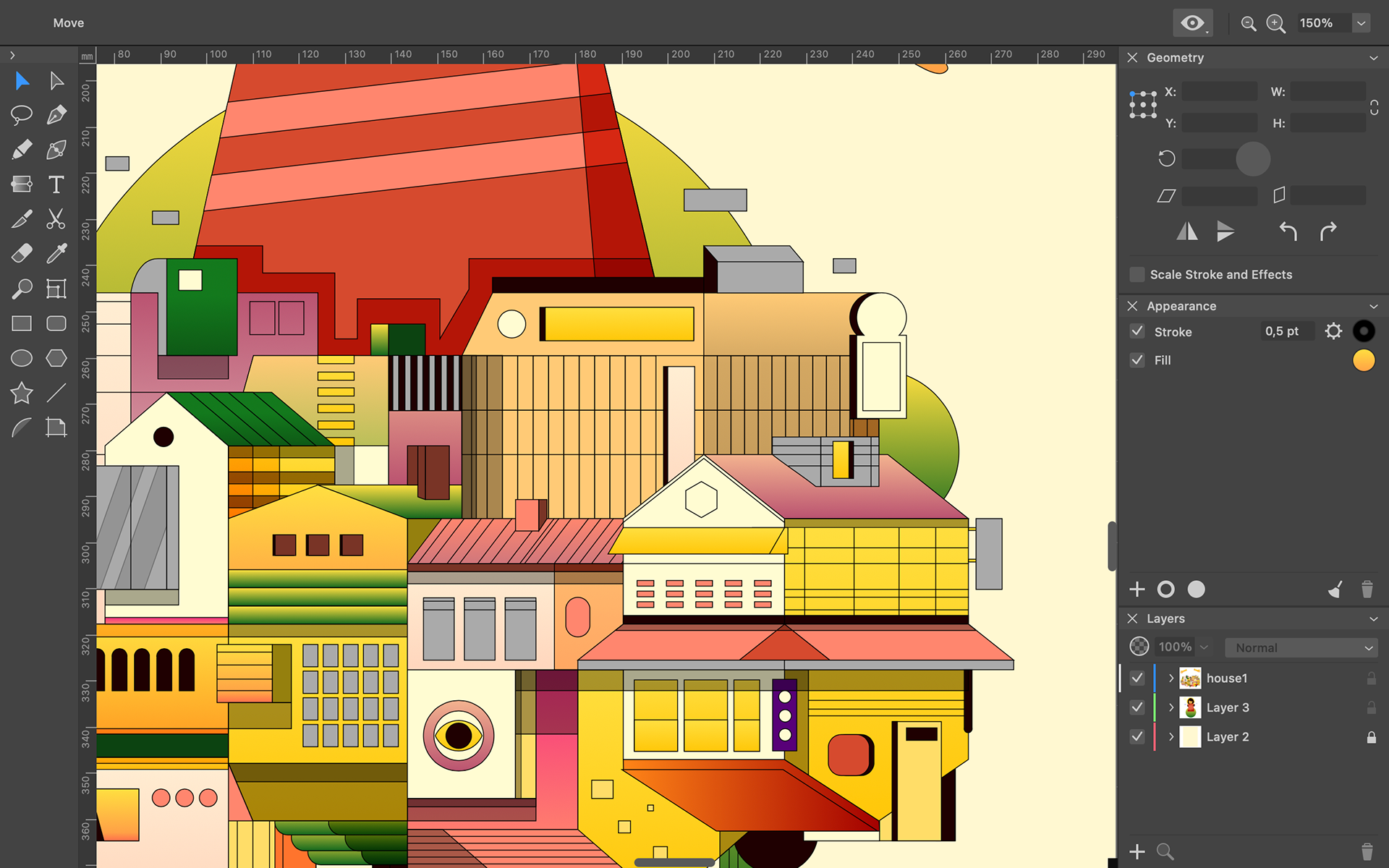Flip selection horizontally in Geometry

tap(1187, 231)
